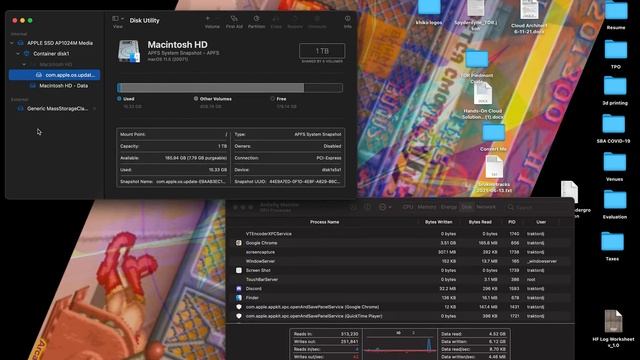Switch to the CPU tab in Activity Monitor
The image size is (640, 360).
[x=408, y=207]
